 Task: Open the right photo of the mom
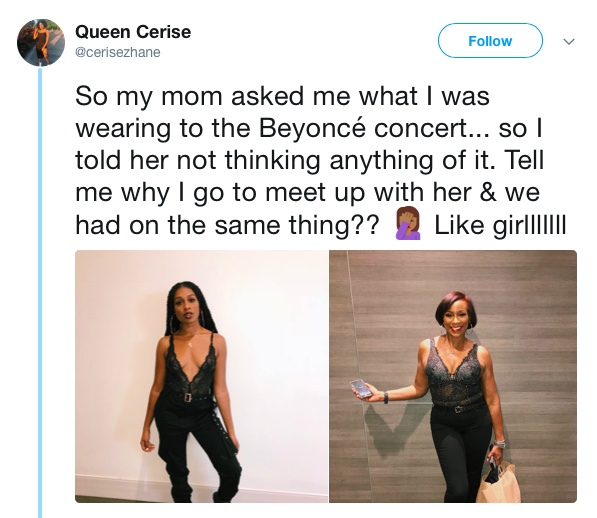(x=453, y=376)
